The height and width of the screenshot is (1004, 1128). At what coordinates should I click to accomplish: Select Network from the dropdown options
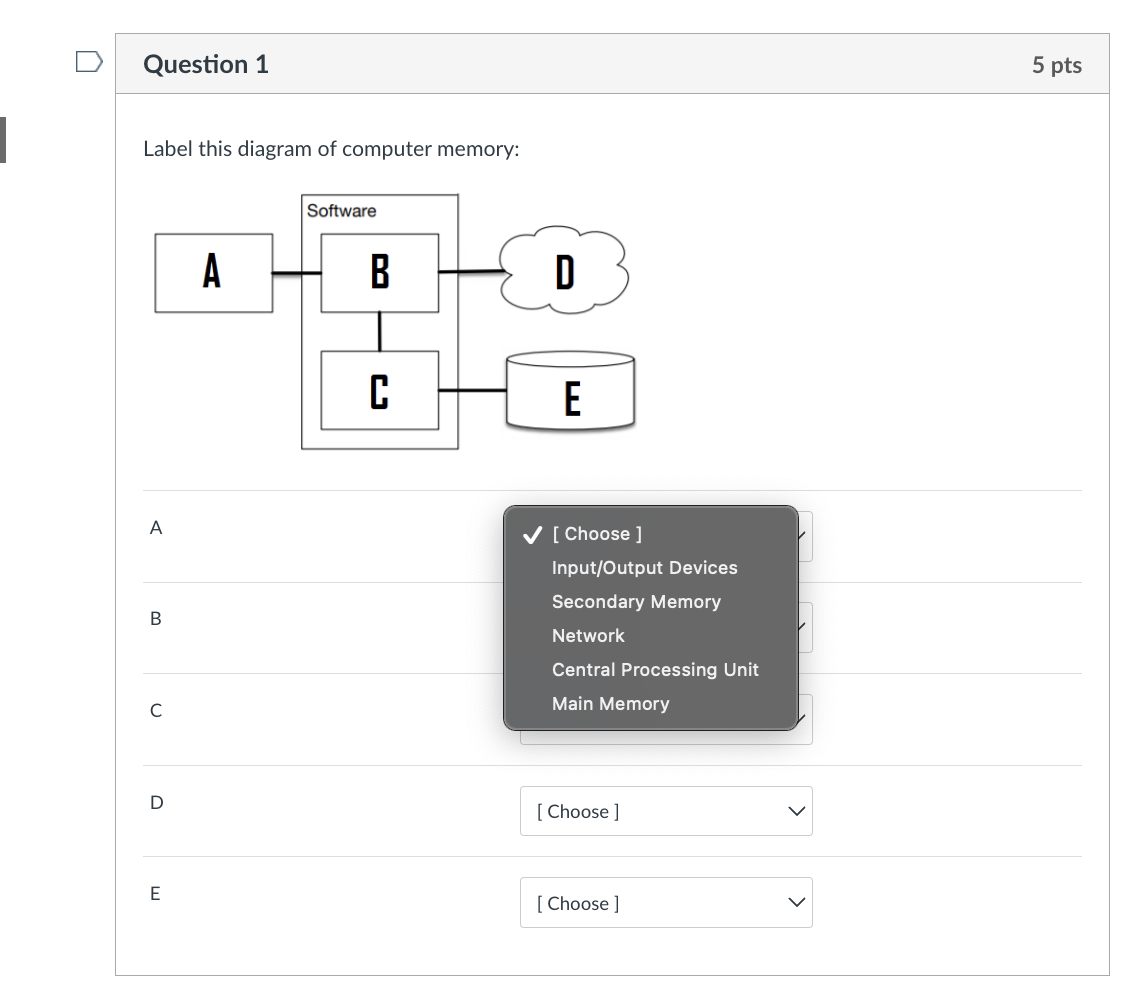click(x=588, y=635)
